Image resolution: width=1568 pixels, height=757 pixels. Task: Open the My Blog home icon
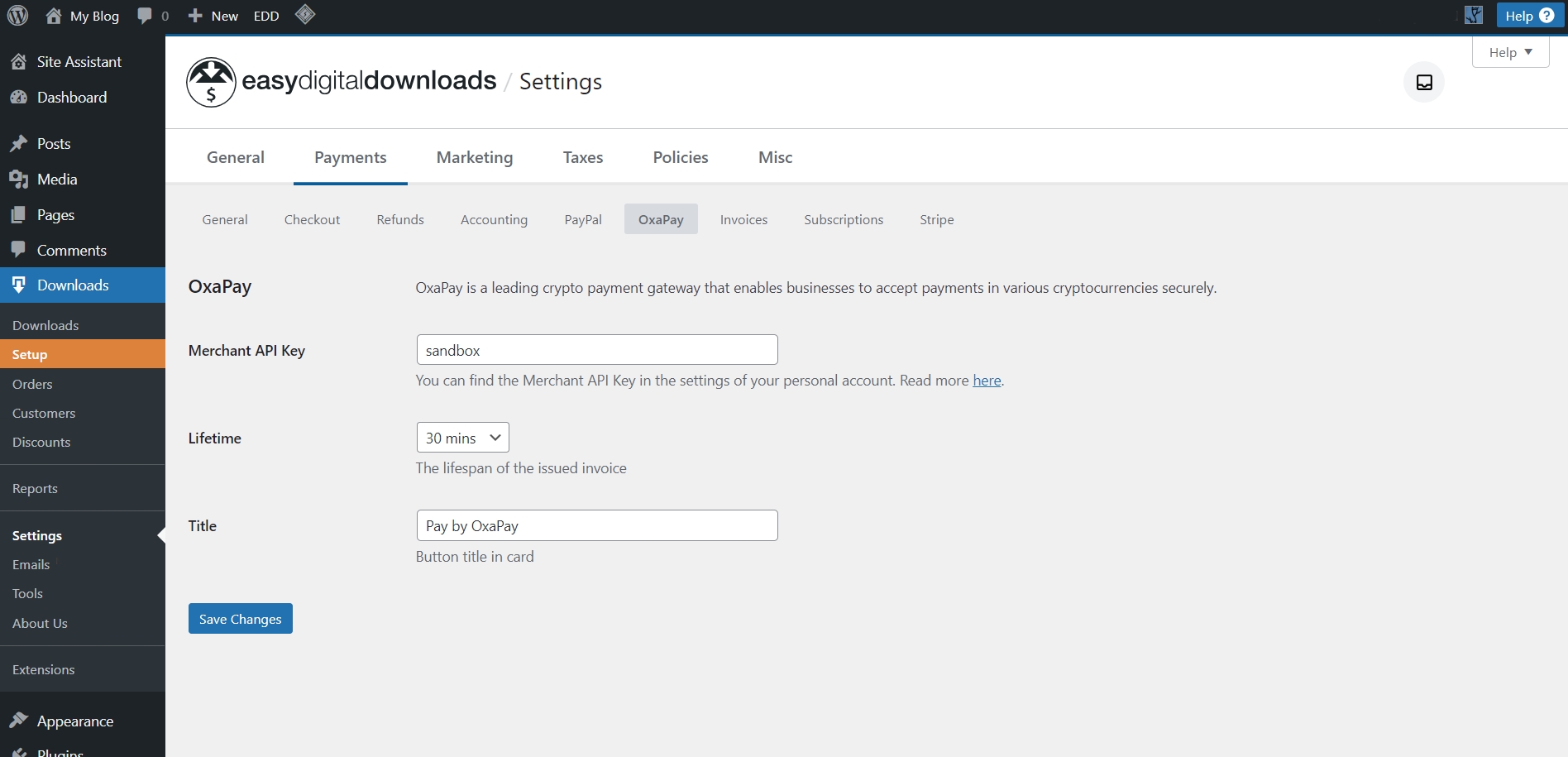pos(54,16)
